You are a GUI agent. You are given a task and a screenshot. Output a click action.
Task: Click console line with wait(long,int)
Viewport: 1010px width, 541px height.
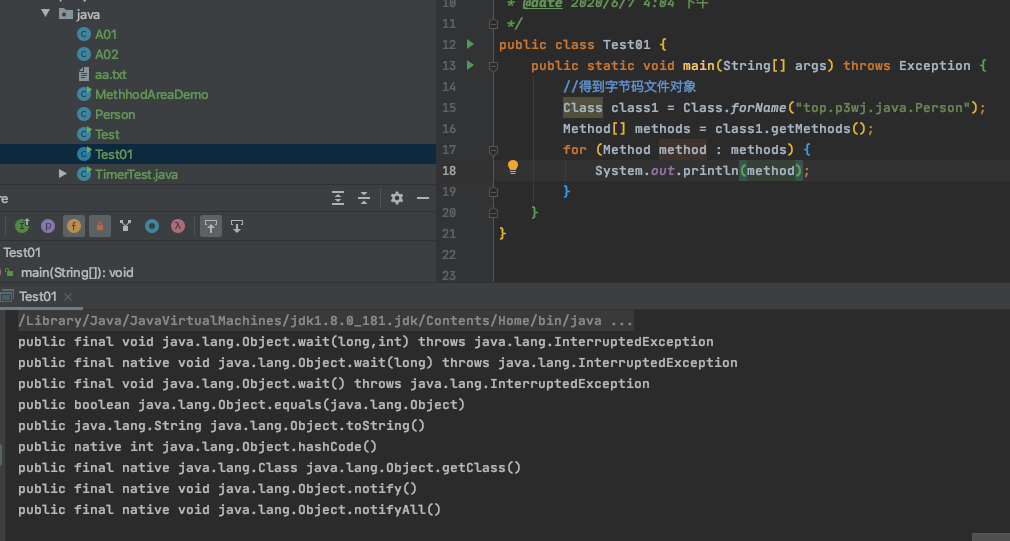[366, 342]
